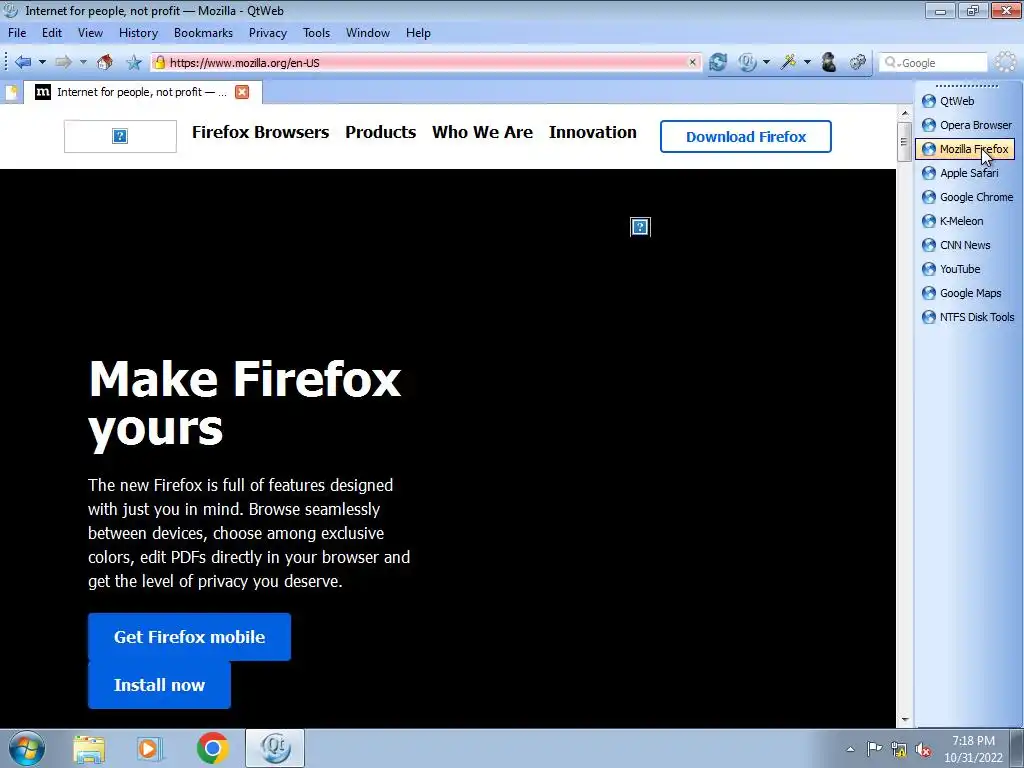Click the page scrollbar down arrow

[x=904, y=719]
